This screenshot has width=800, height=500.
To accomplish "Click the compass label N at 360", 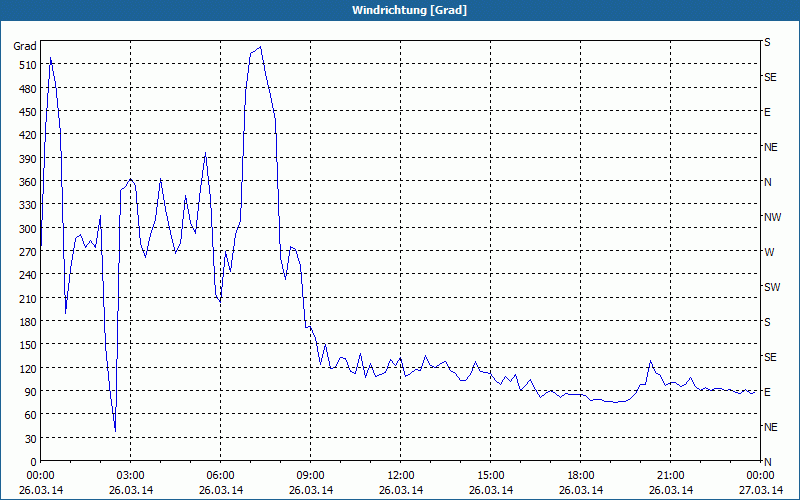I will [767, 182].
